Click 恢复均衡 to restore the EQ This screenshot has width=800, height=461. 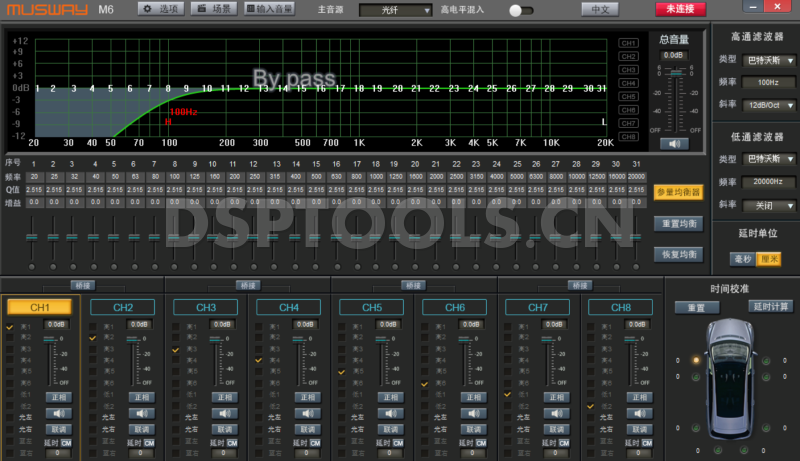679,254
